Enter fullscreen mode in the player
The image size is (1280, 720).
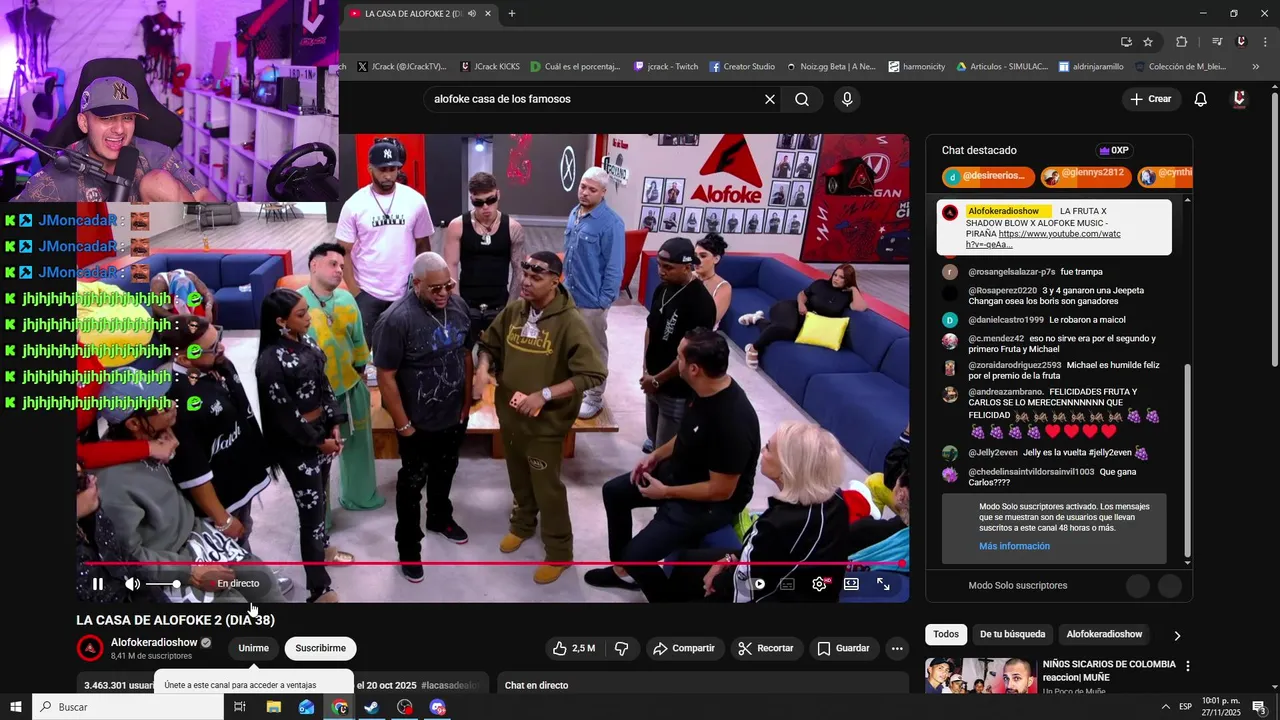click(x=883, y=584)
